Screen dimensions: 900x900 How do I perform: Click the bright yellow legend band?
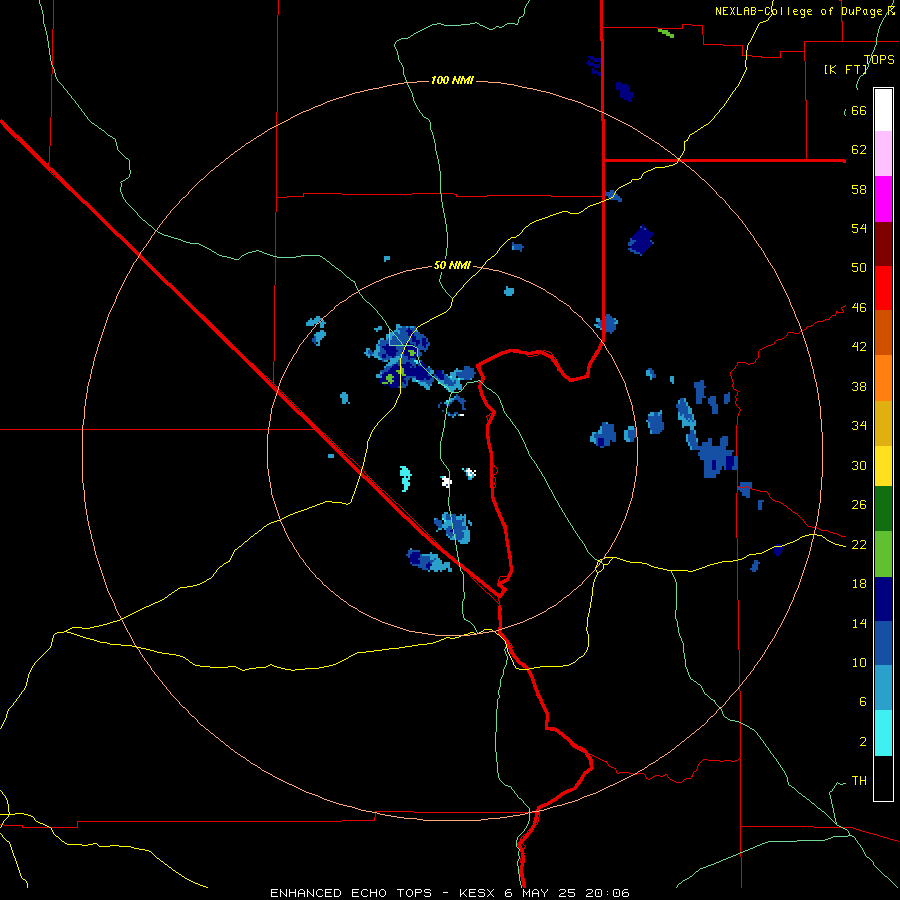(883, 465)
